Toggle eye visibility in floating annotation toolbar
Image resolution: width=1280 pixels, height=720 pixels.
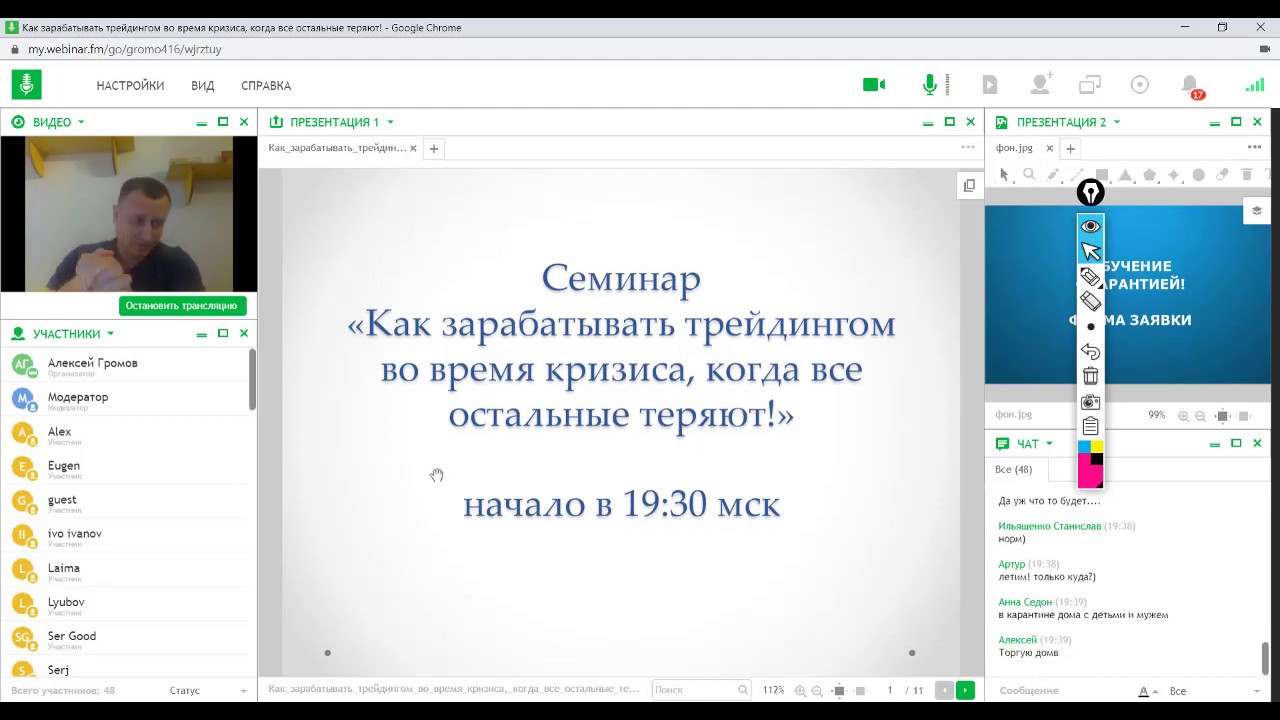pyautogui.click(x=1090, y=226)
